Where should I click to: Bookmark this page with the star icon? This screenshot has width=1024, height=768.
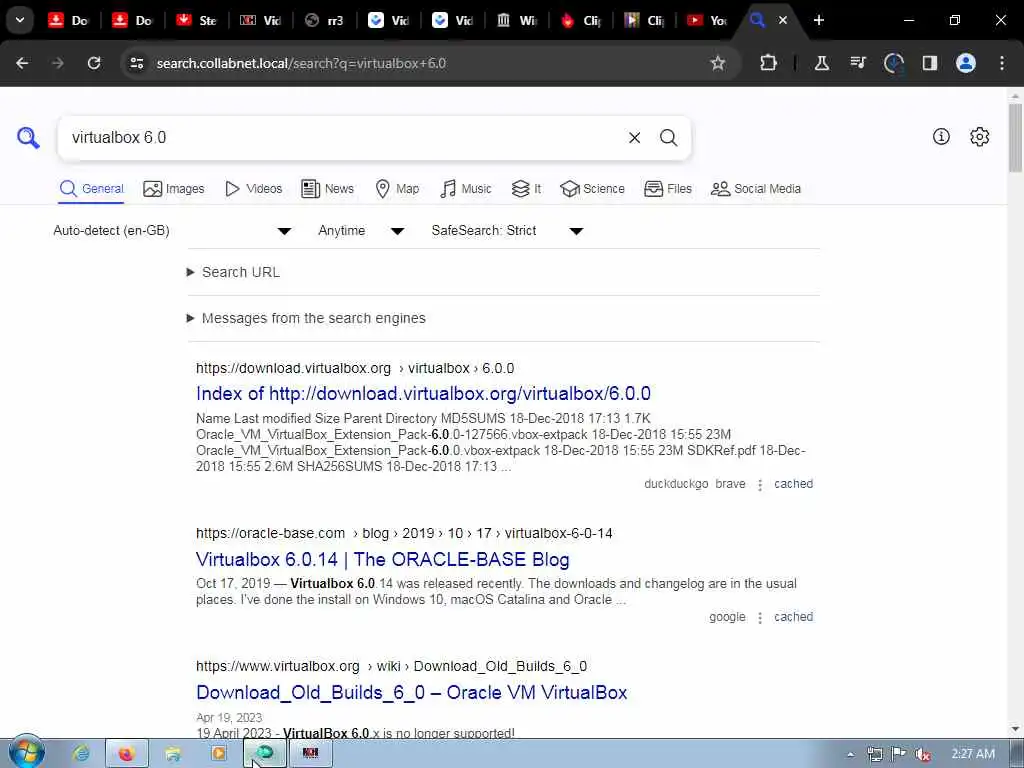point(718,63)
